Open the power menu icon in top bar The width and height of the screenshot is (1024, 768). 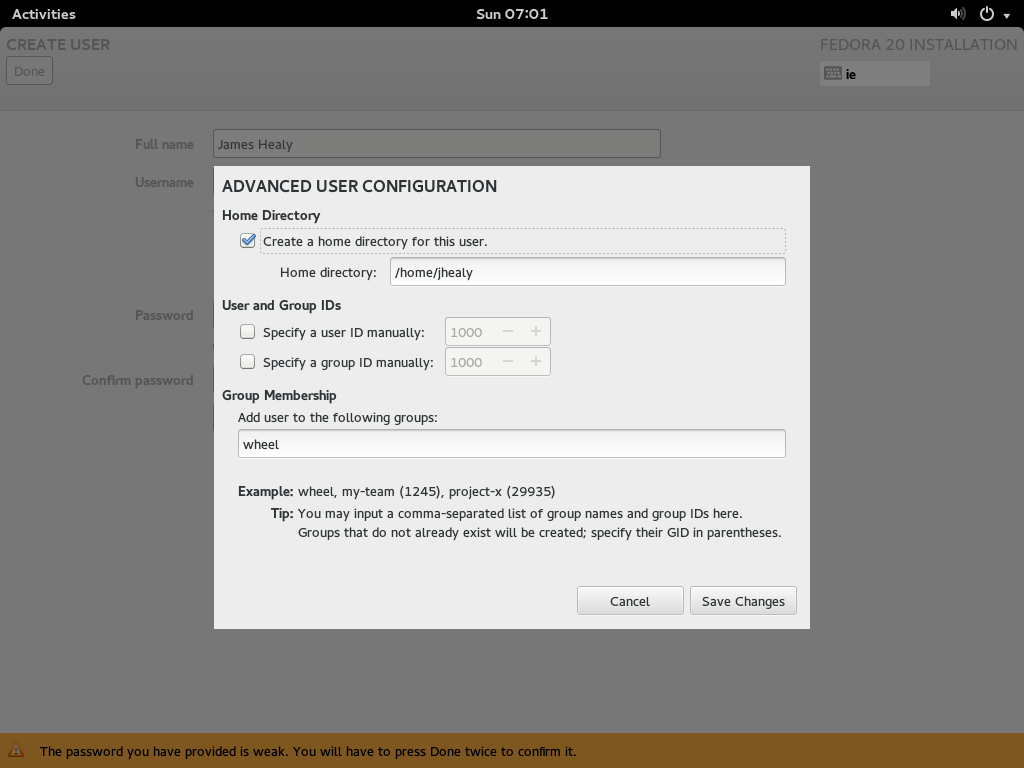click(x=986, y=14)
